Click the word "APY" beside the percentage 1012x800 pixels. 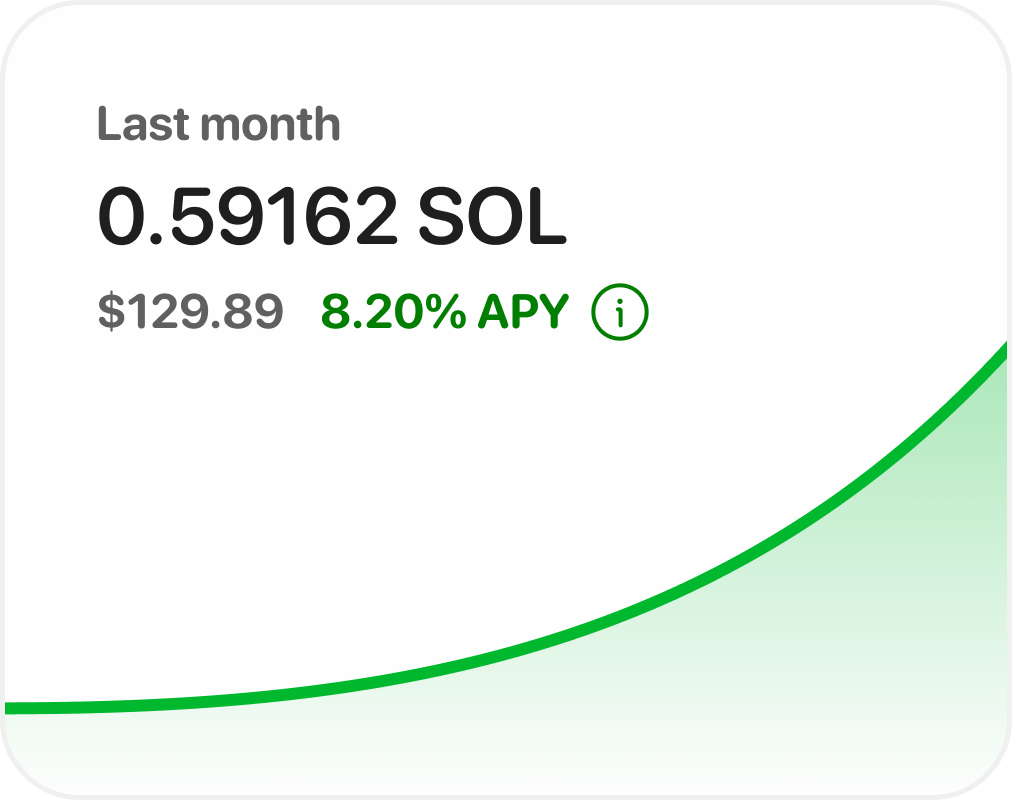pyautogui.click(x=522, y=313)
